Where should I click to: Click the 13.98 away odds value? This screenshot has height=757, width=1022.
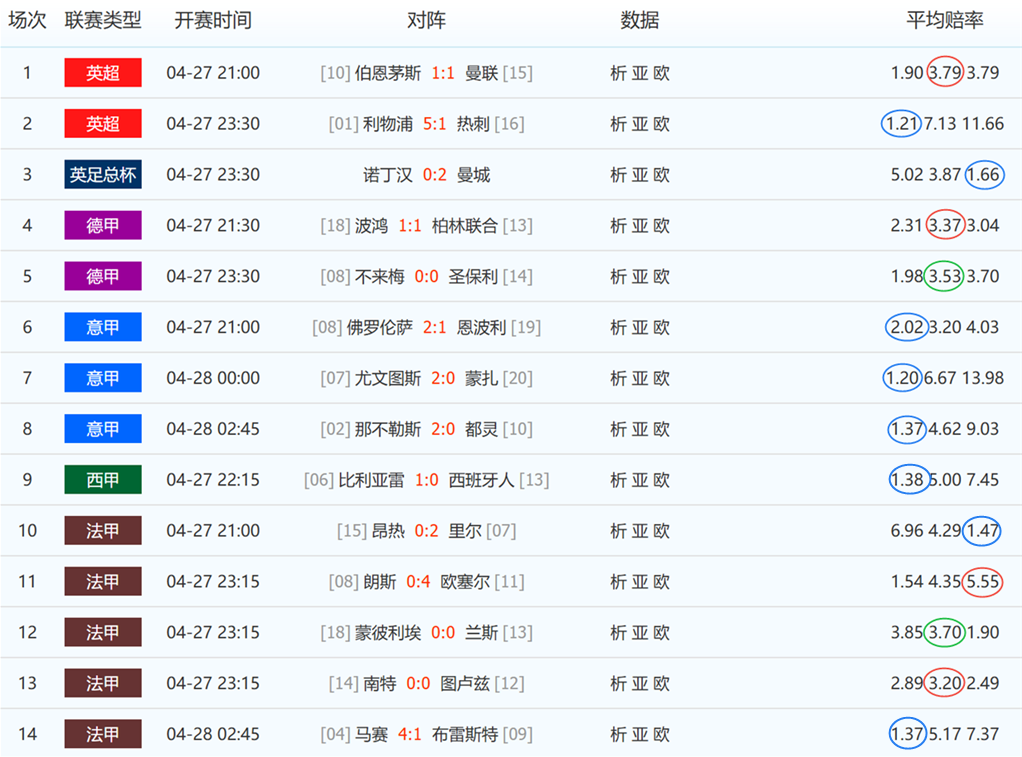(x=982, y=378)
